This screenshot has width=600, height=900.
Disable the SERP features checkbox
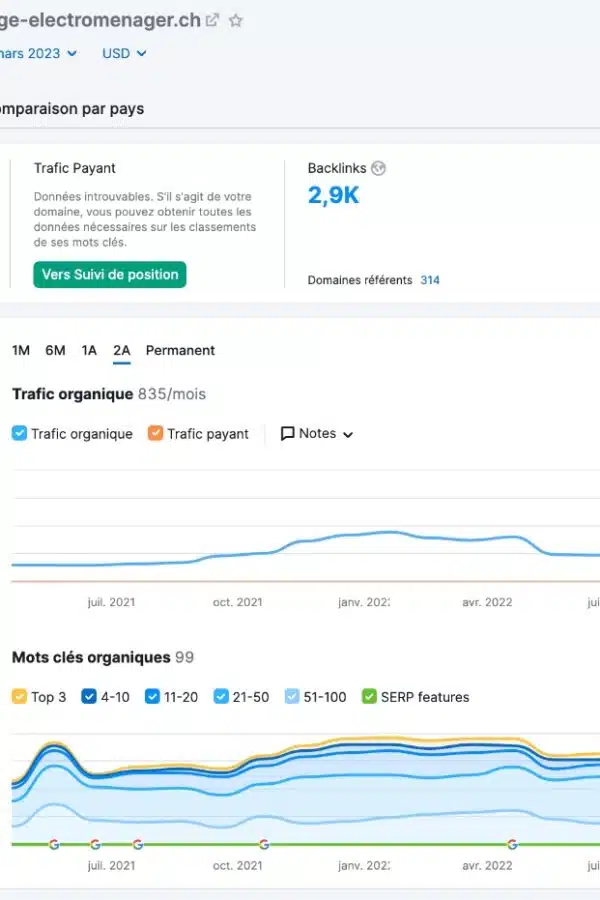click(x=369, y=697)
